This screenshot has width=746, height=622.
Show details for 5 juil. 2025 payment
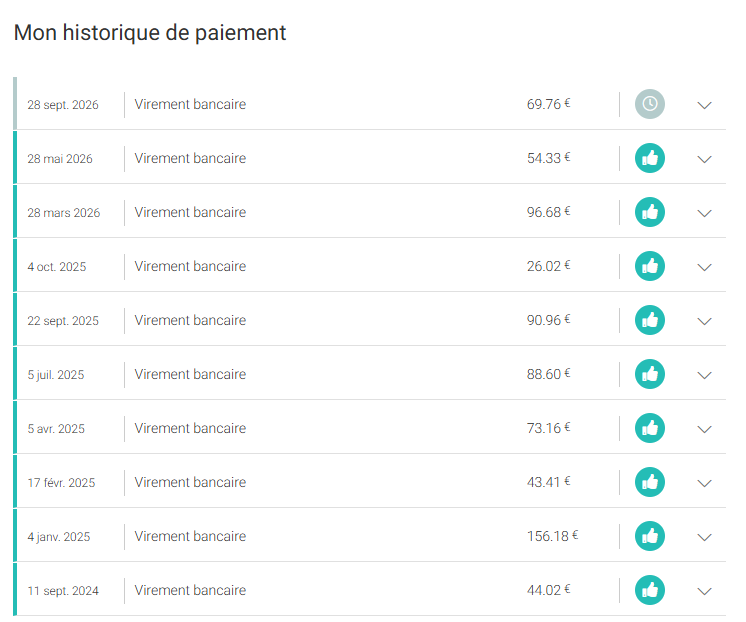coord(704,375)
